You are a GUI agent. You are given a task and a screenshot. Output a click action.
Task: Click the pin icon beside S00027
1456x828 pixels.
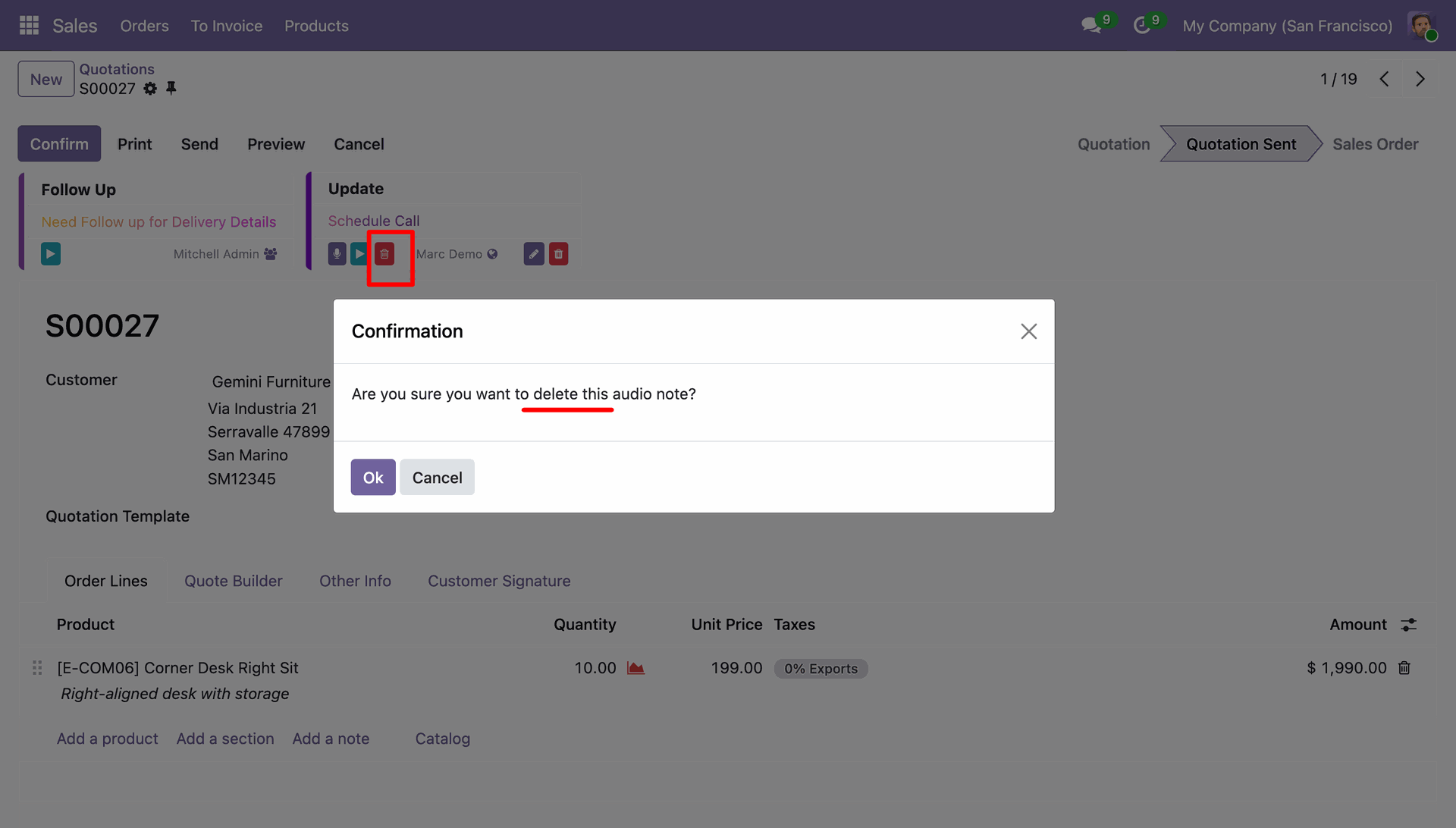point(171,89)
